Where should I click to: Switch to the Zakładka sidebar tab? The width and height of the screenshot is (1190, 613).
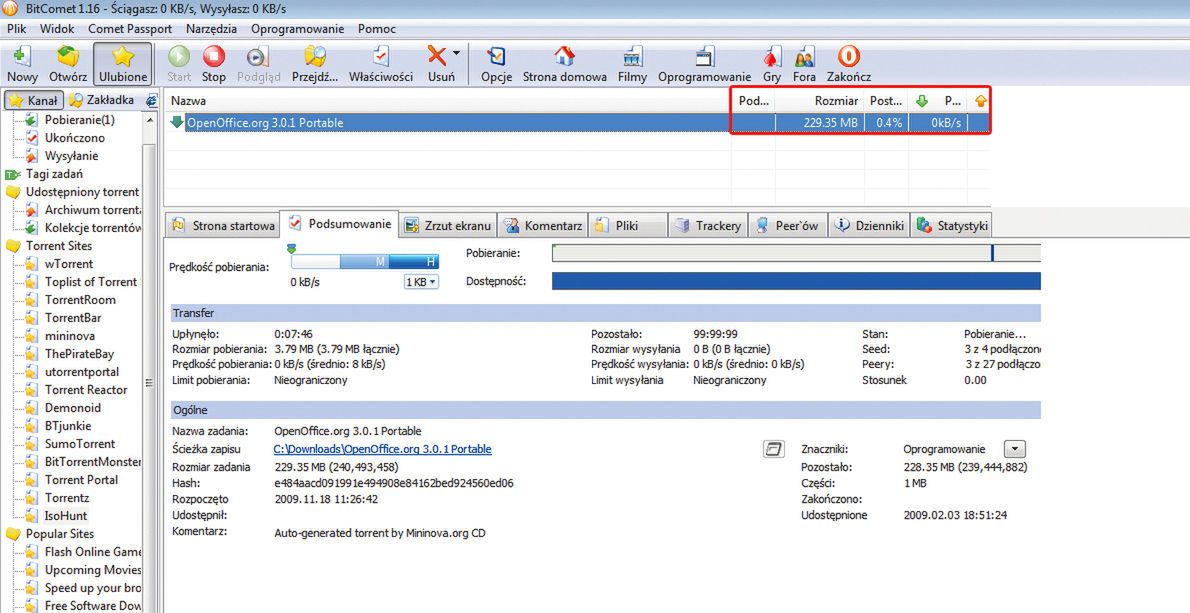(x=102, y=100)
